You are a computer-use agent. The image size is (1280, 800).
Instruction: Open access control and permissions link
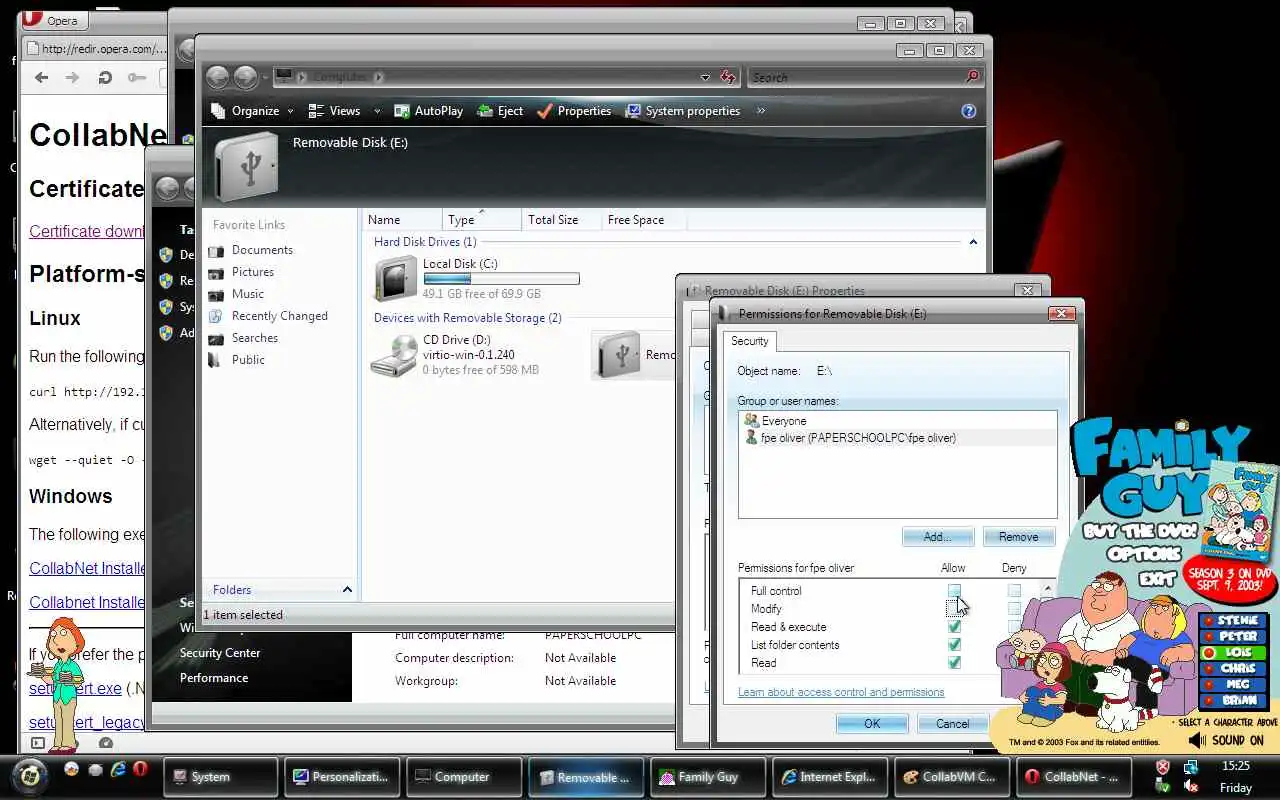click(x=840, y=692)
